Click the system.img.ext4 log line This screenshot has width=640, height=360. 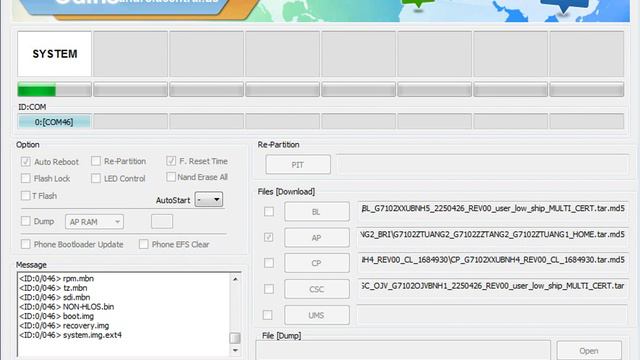[x=70, y=335]
